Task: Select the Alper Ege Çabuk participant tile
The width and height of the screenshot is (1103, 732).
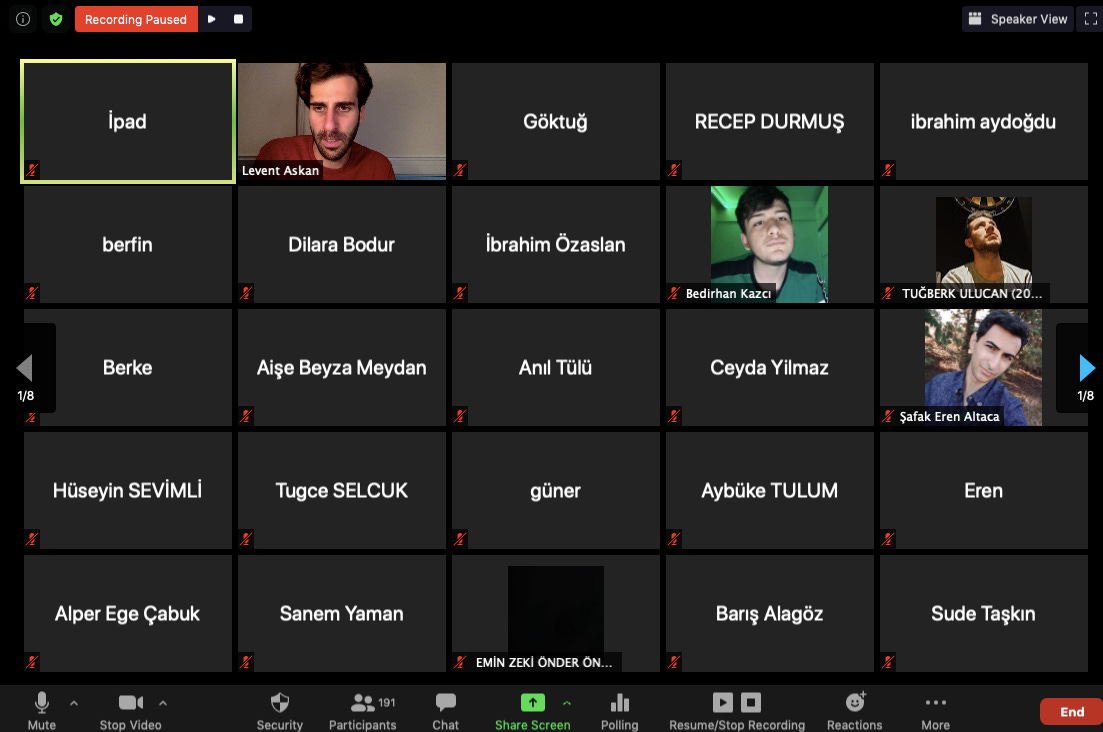Action: 128,614
